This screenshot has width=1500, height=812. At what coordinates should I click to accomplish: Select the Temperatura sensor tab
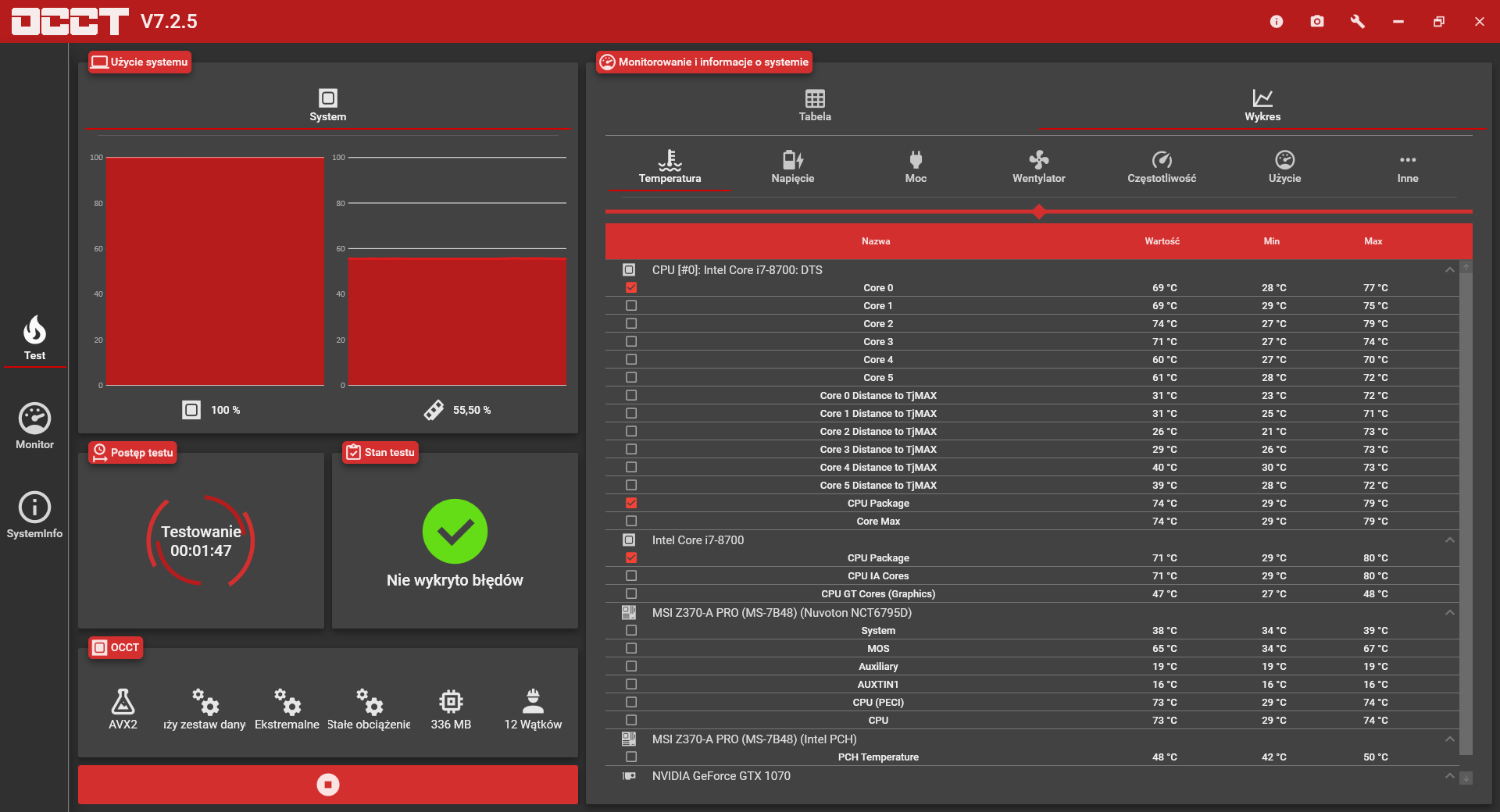670,167
